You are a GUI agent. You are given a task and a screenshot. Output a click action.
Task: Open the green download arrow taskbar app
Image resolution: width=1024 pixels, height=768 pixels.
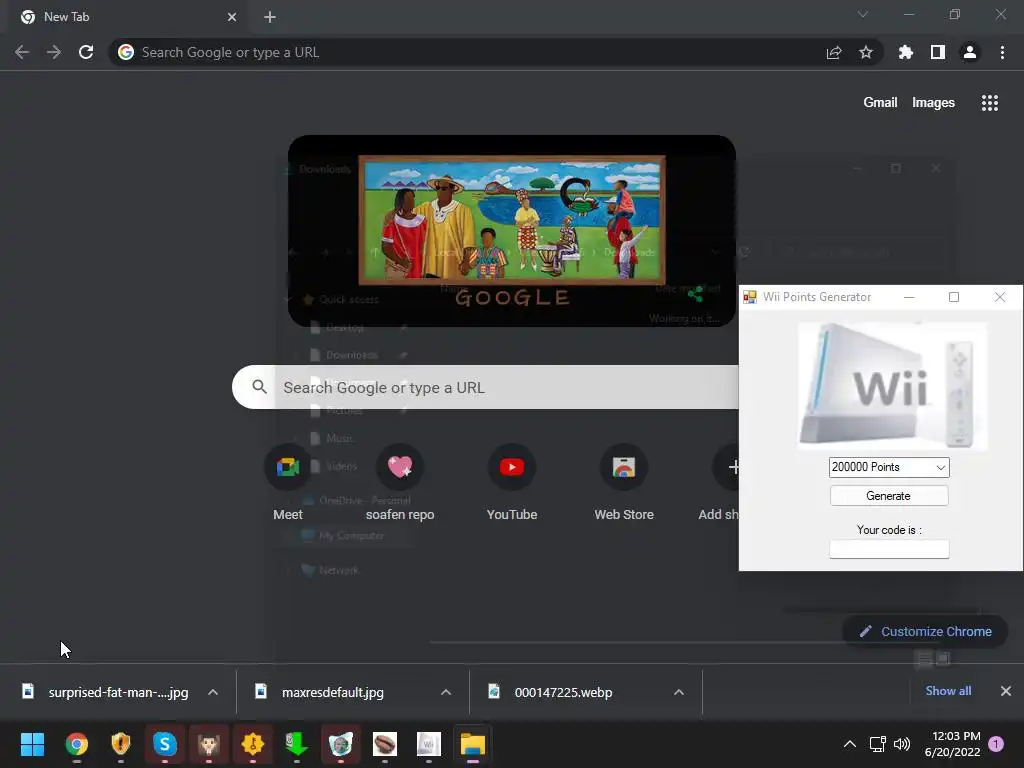pyautogui.click(x=296, y=744)
